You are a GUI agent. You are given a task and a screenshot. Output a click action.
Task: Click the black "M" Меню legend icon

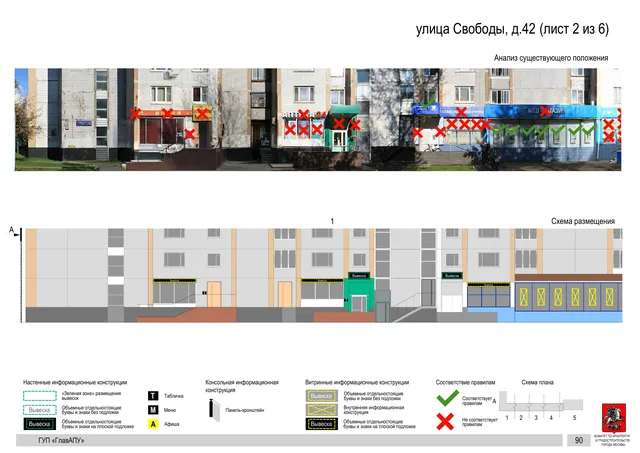click(x=153, y=410)
